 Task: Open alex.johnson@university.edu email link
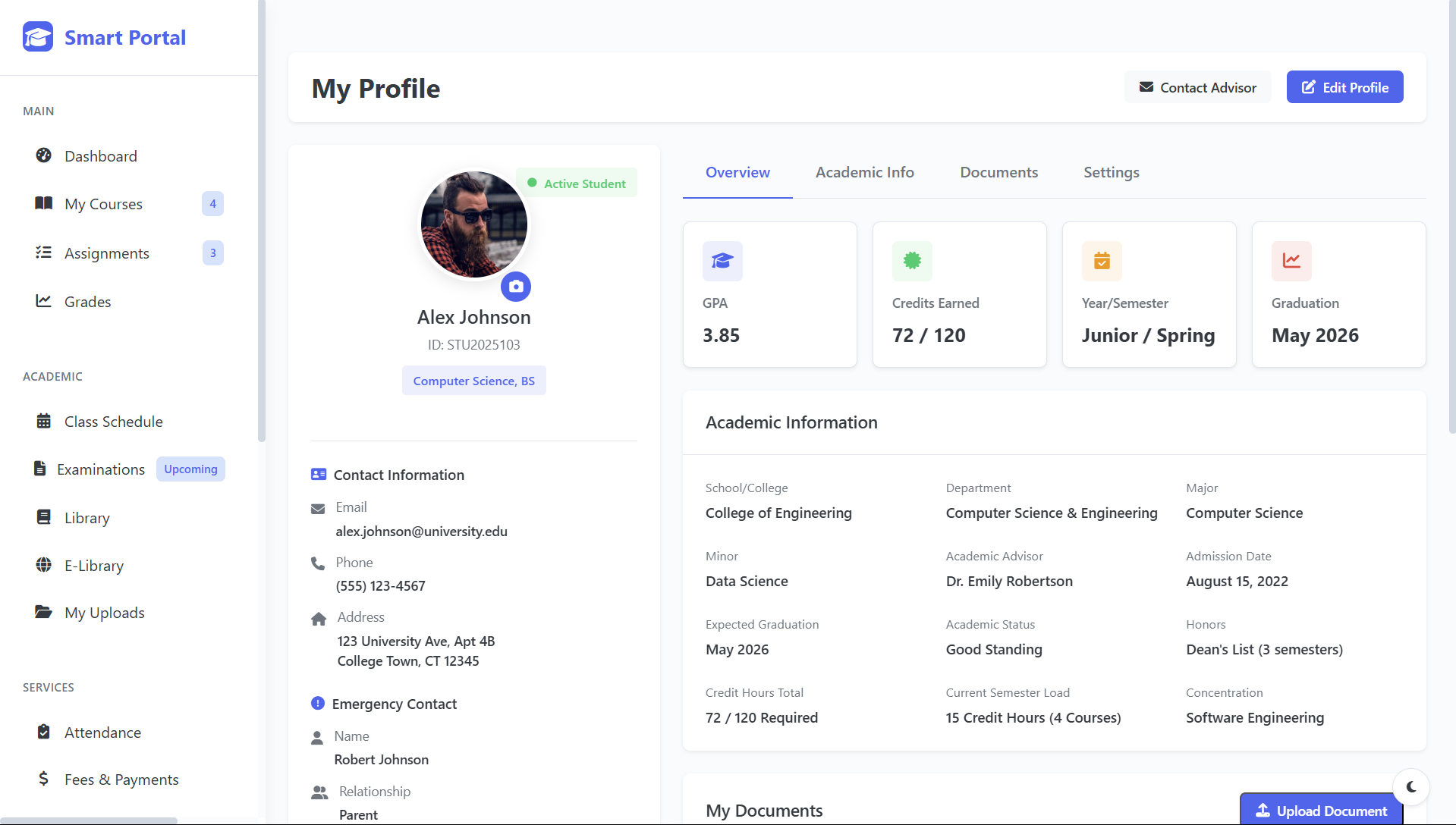(421, 531)
